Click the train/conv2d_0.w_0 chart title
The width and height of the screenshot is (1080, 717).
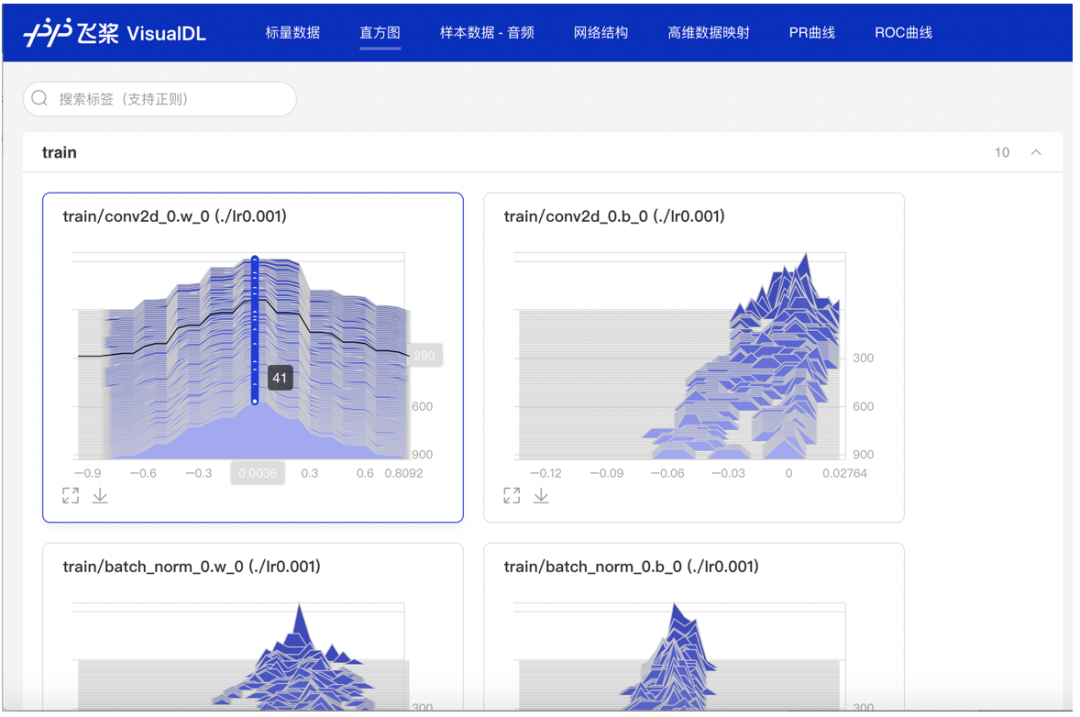[x=174, y=216]
